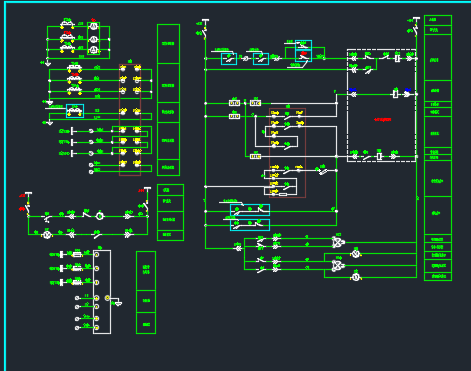Viewport: 471px width, 371px height.
Task: Select the second cyan-boxed contact on top rail
Action: point(261,59)
